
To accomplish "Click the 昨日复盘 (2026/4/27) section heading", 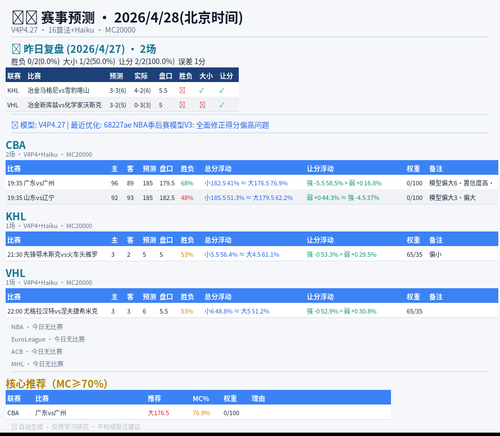I will pos(84,49).
